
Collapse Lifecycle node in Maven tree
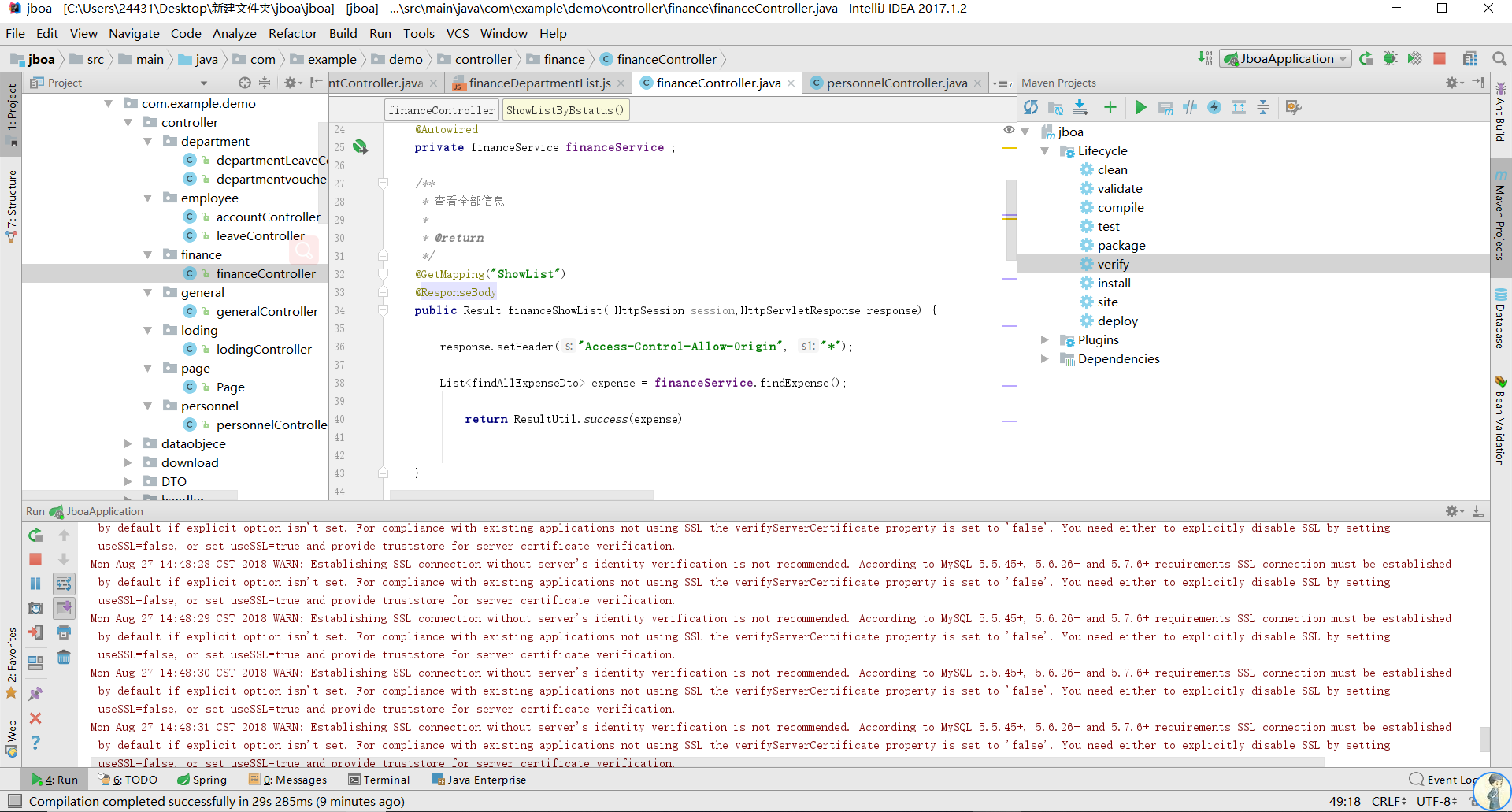pyautogui.click(x=1045, y=151)
